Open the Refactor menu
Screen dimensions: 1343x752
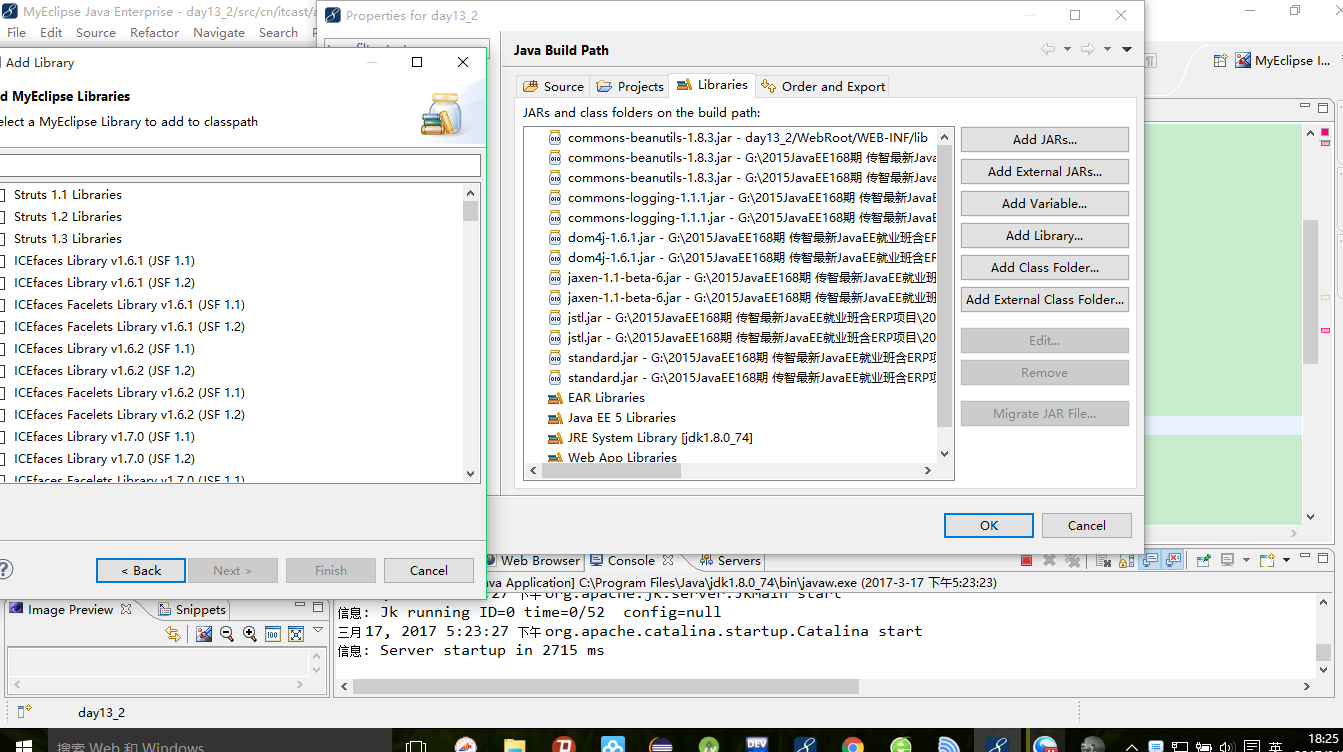tap(154, 33)
